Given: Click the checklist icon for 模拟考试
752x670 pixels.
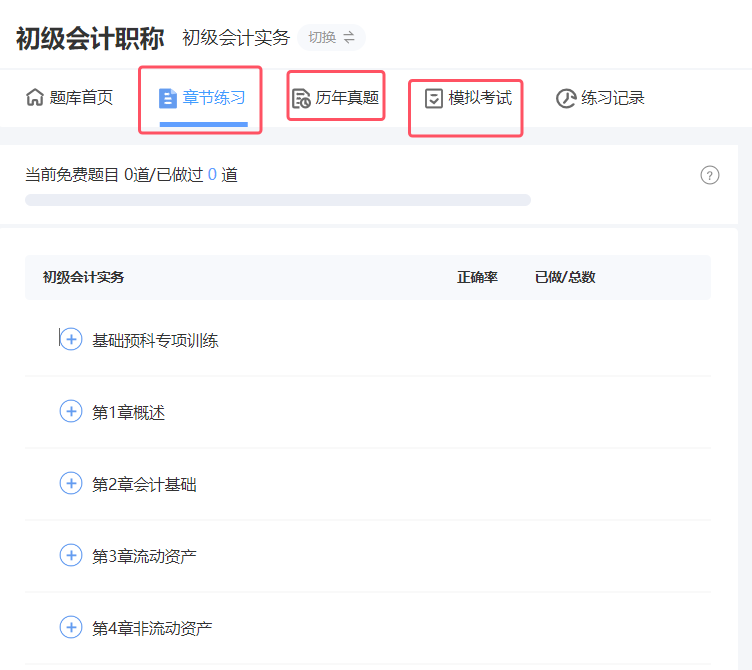Looking at the screenshot, I should point(434,98).
